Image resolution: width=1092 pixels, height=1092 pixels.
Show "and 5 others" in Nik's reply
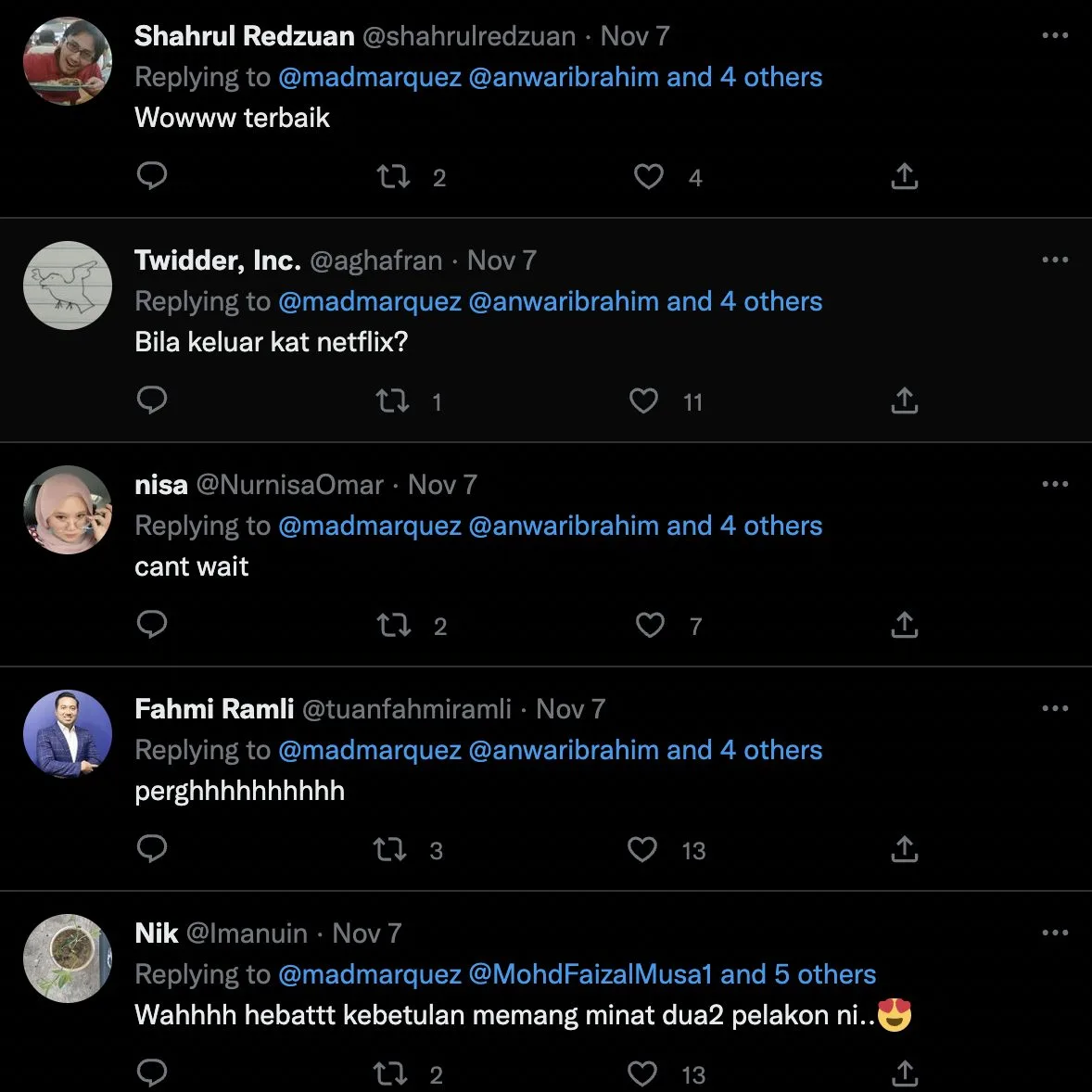[x=798, y=974]
